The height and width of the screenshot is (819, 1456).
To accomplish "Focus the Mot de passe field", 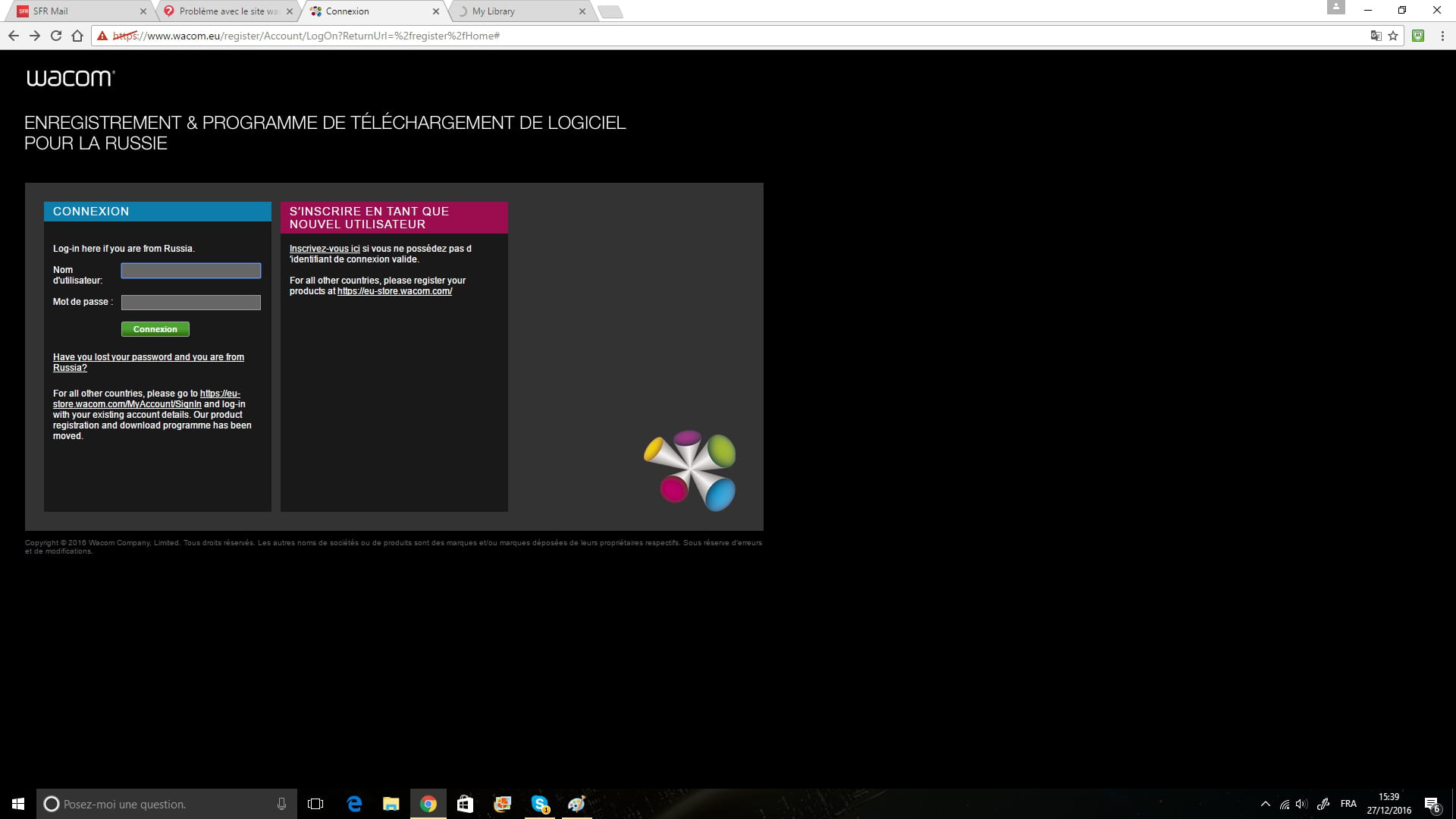I will pyautogui.click(x=191, y=303).
